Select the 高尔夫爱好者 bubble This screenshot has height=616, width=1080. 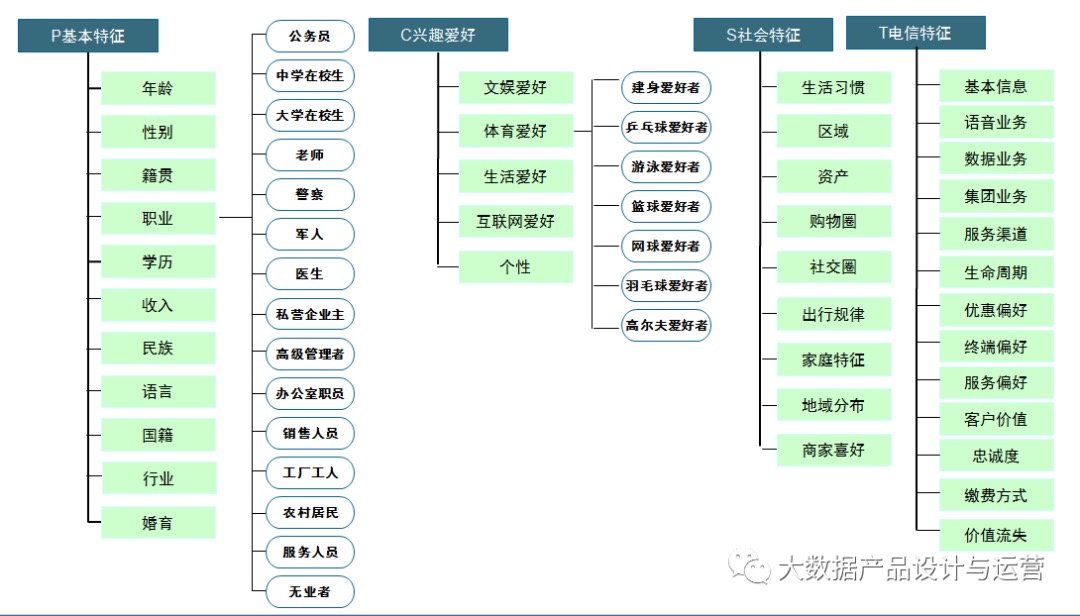point(666,325)
